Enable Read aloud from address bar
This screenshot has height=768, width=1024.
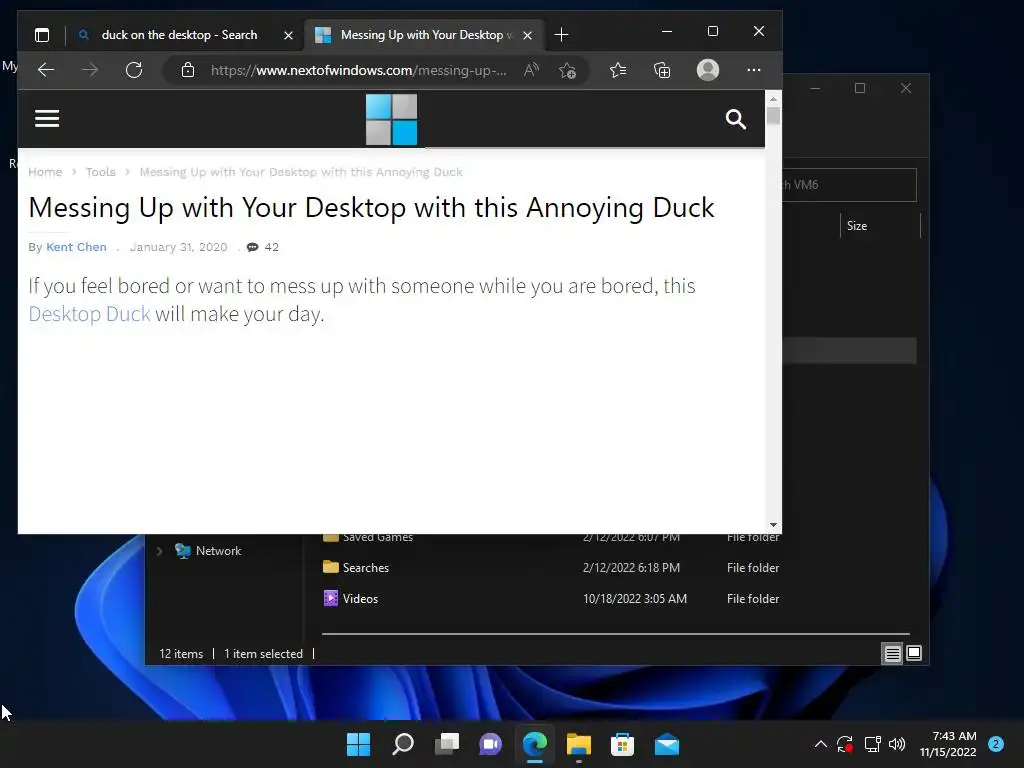coord(531,70)
